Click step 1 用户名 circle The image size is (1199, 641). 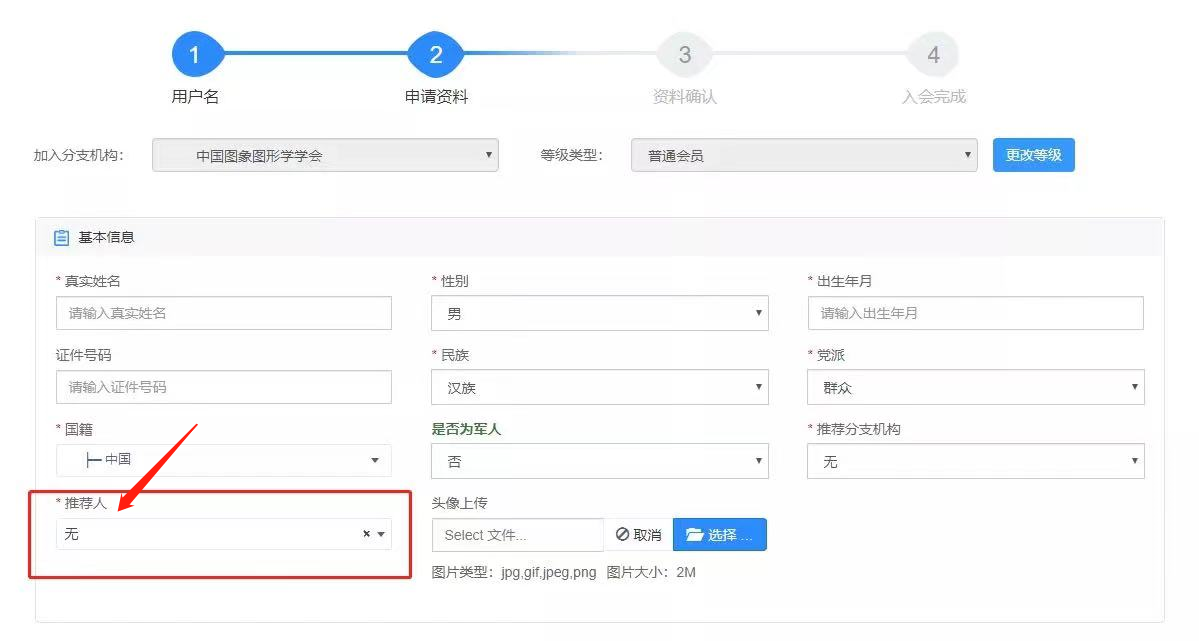click(195, 55)
